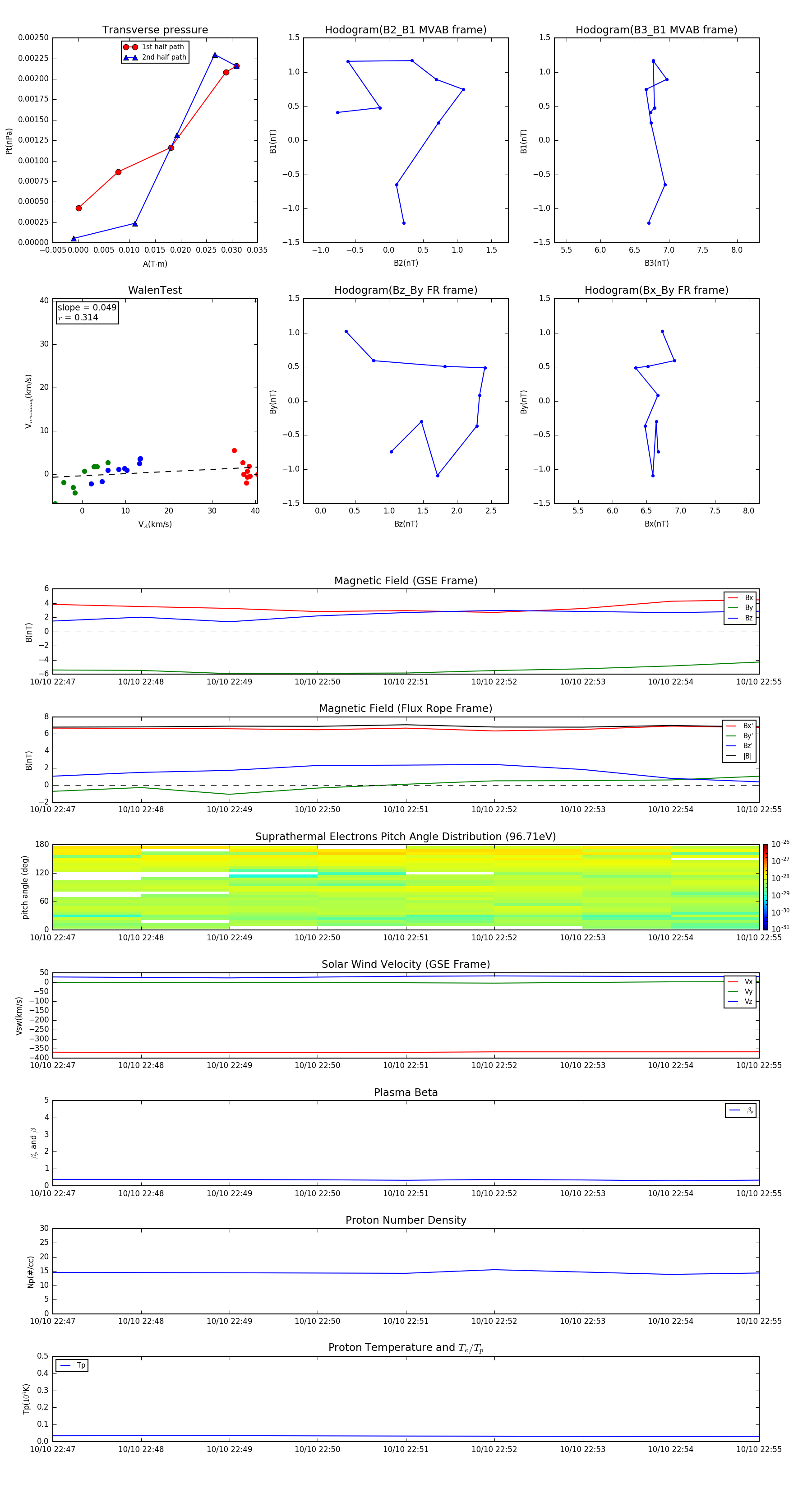Image resolution: width=812 pixels, height=1489 pixels.
Task: Click the 'A(T·m)' x-axis label
Action: [155, 264]
